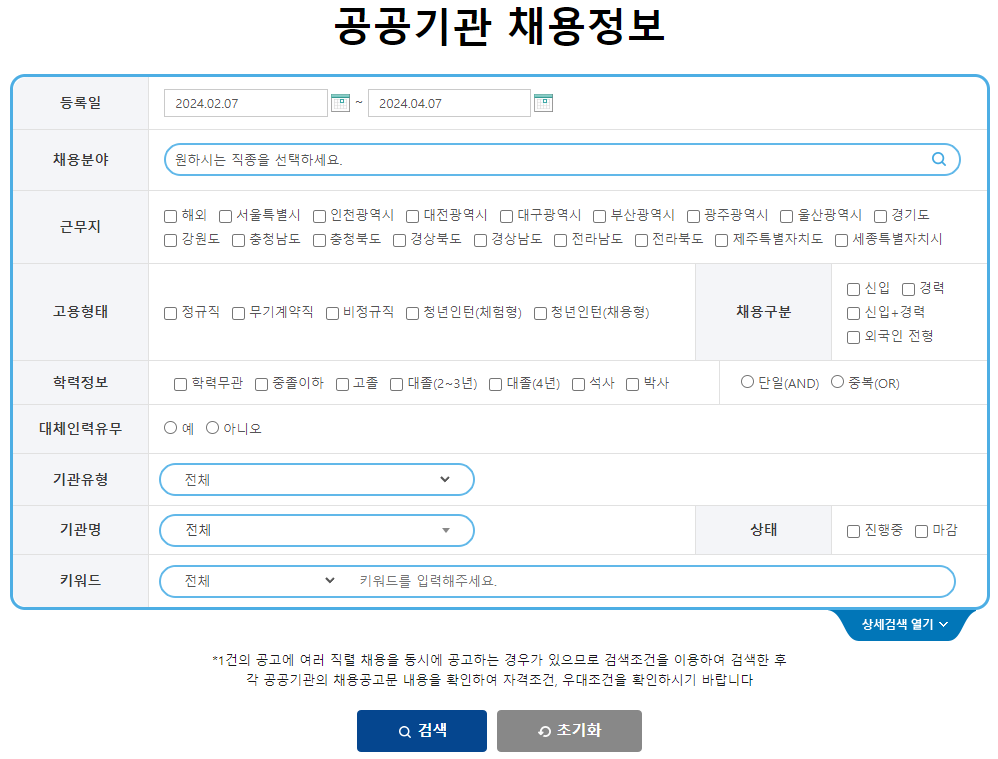
Task: Select the 예 radio for 대체인력유무
Action: (170, 427)
